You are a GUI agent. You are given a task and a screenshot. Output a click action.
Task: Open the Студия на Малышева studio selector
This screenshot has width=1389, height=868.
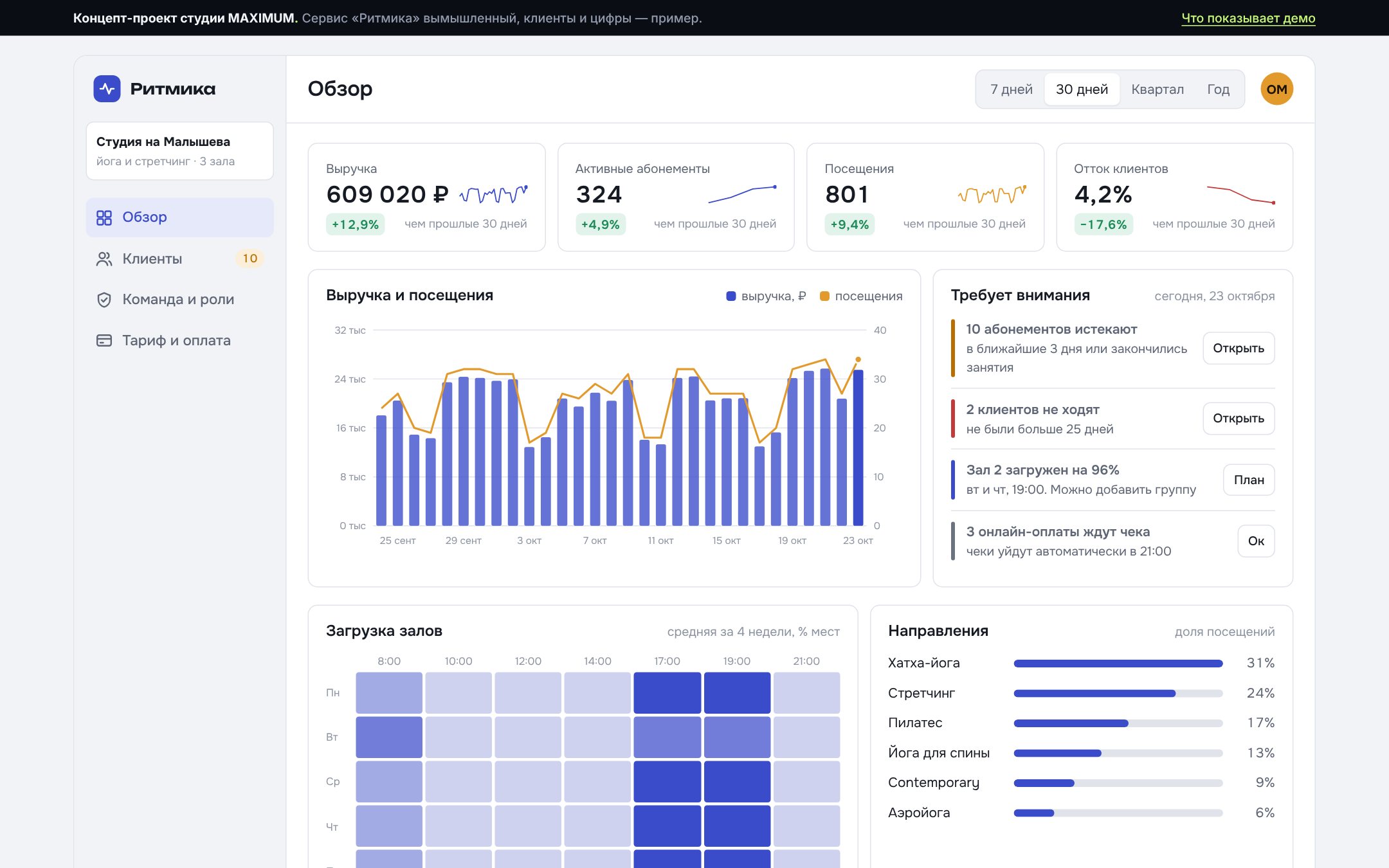coord(180,151)
